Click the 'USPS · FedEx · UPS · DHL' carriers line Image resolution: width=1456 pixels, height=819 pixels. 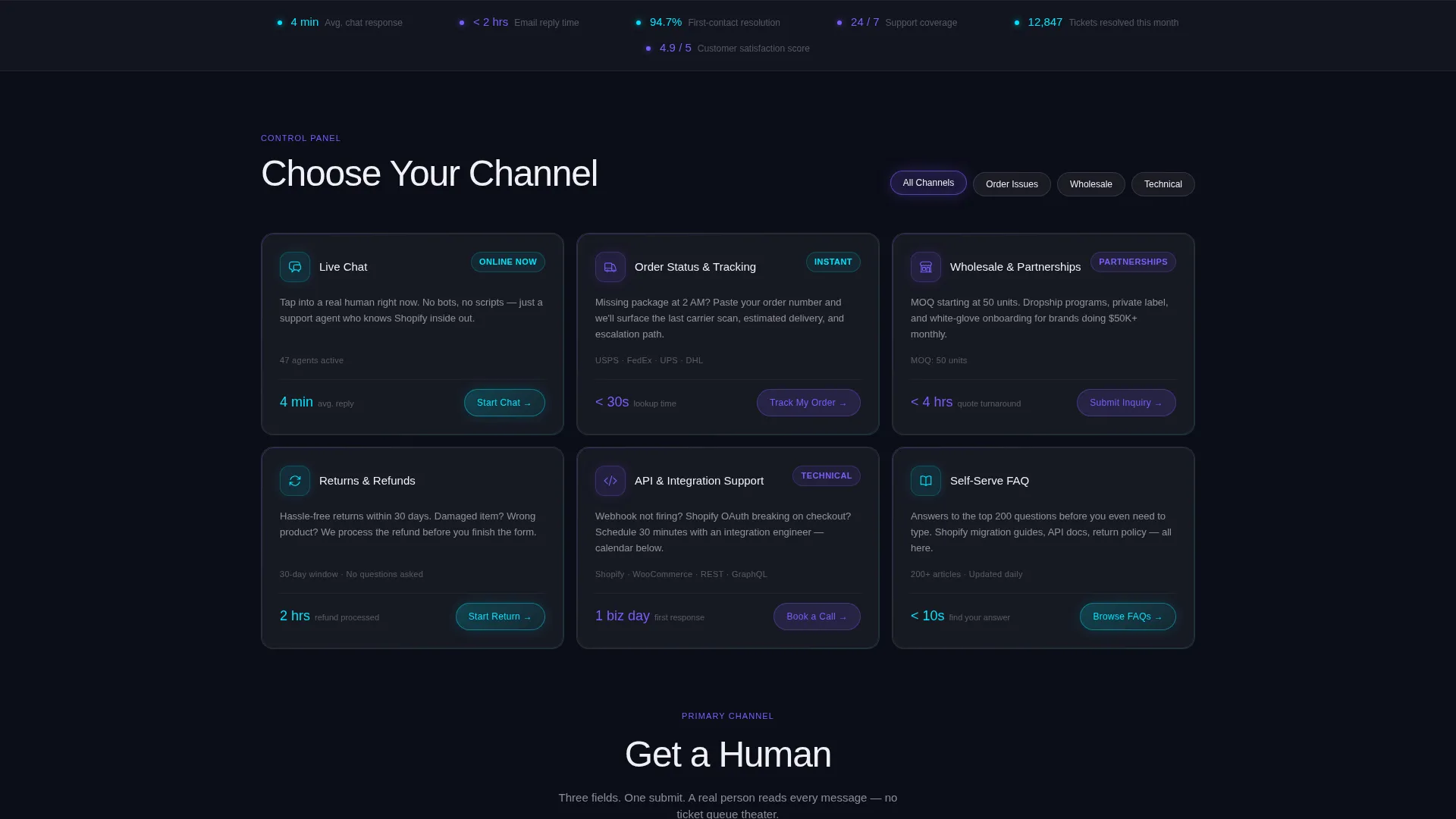(649, 360)
